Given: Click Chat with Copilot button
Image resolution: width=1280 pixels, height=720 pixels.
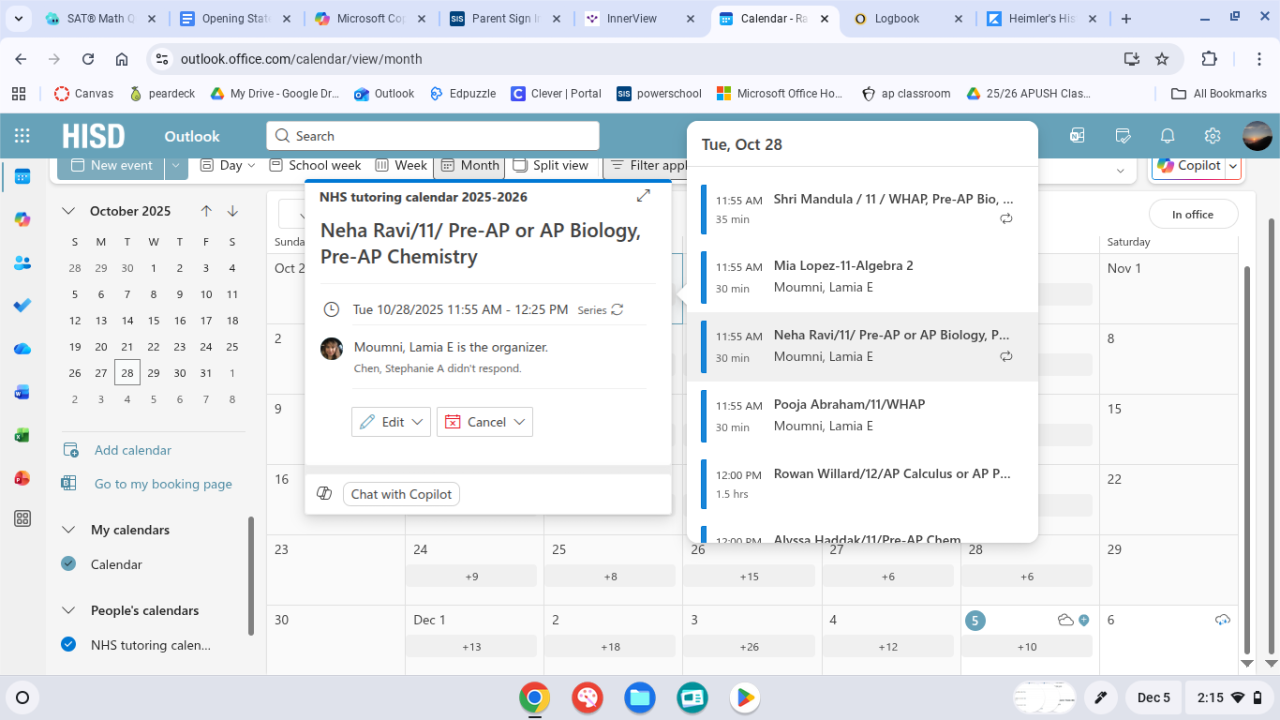Looking at the screenshot, I should tap(401, 494).
